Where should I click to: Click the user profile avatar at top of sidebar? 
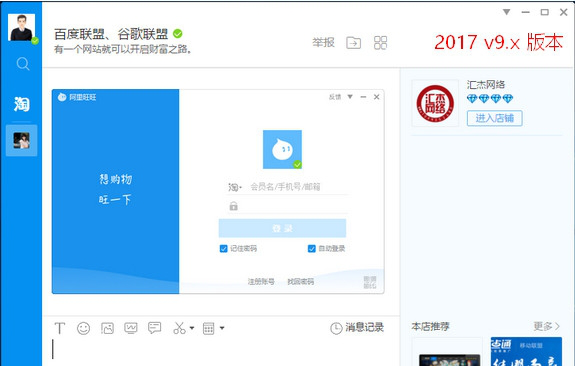click(x=22, y=28)
